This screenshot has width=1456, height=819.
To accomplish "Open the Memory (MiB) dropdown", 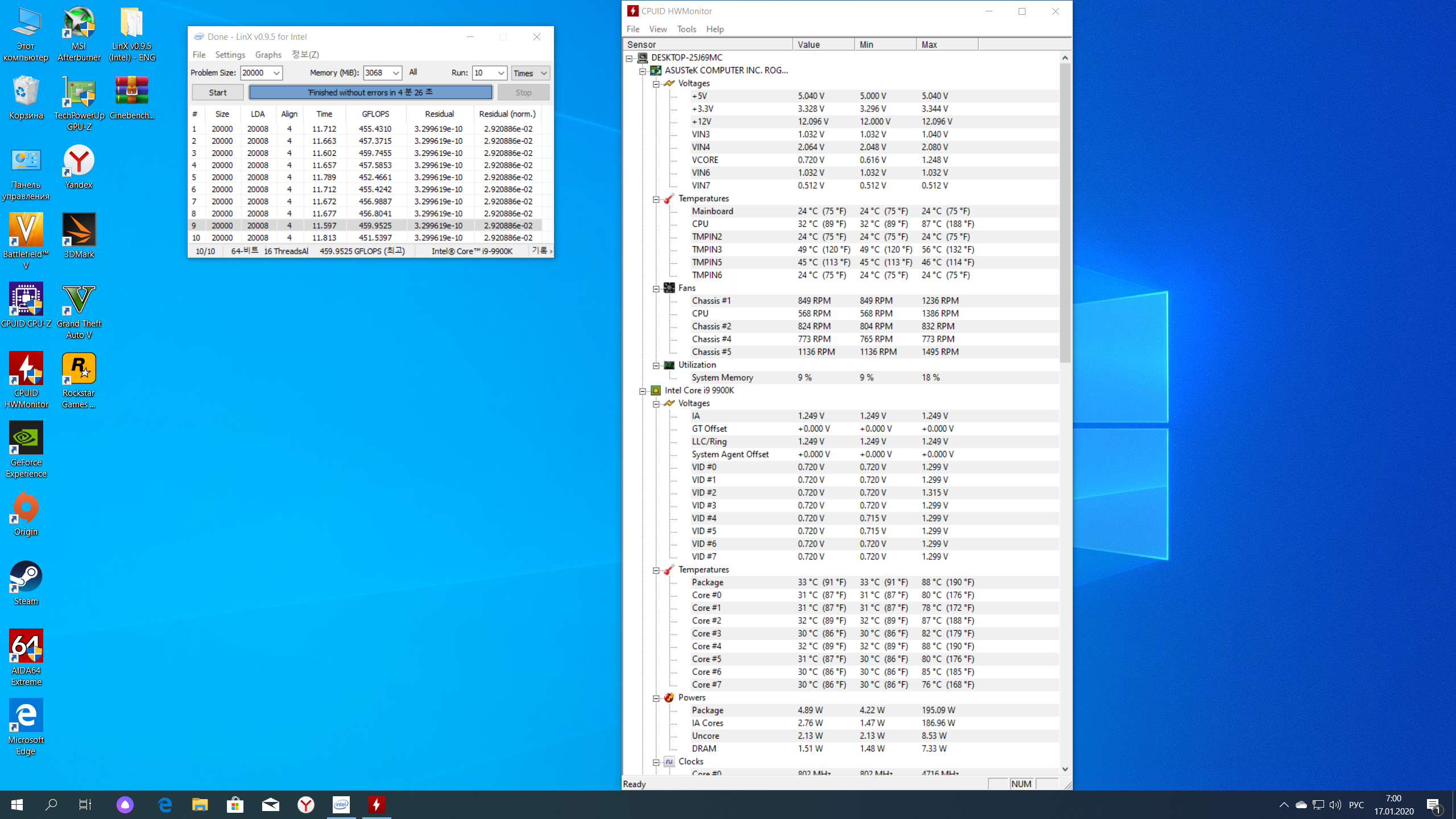I will pos(396,73).
